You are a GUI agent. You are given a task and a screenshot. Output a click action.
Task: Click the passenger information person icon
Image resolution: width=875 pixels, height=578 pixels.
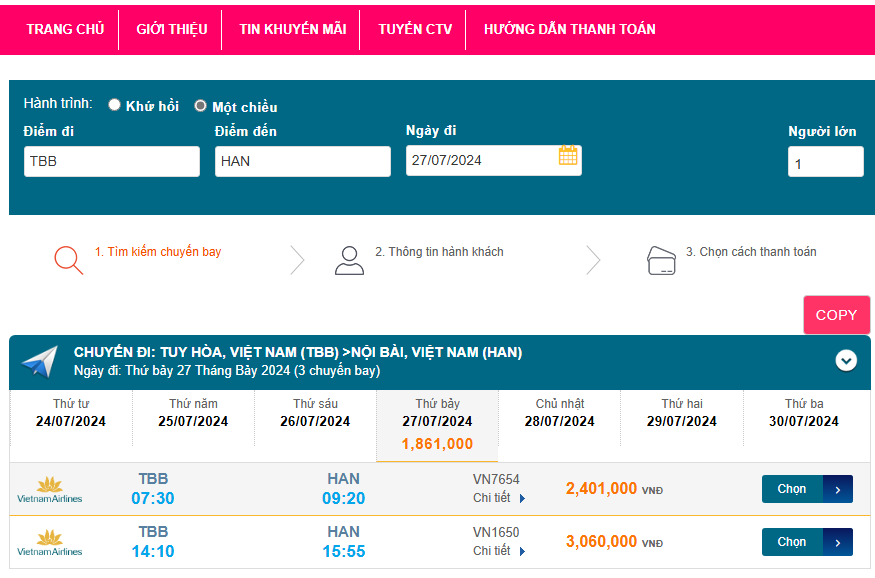349,260
